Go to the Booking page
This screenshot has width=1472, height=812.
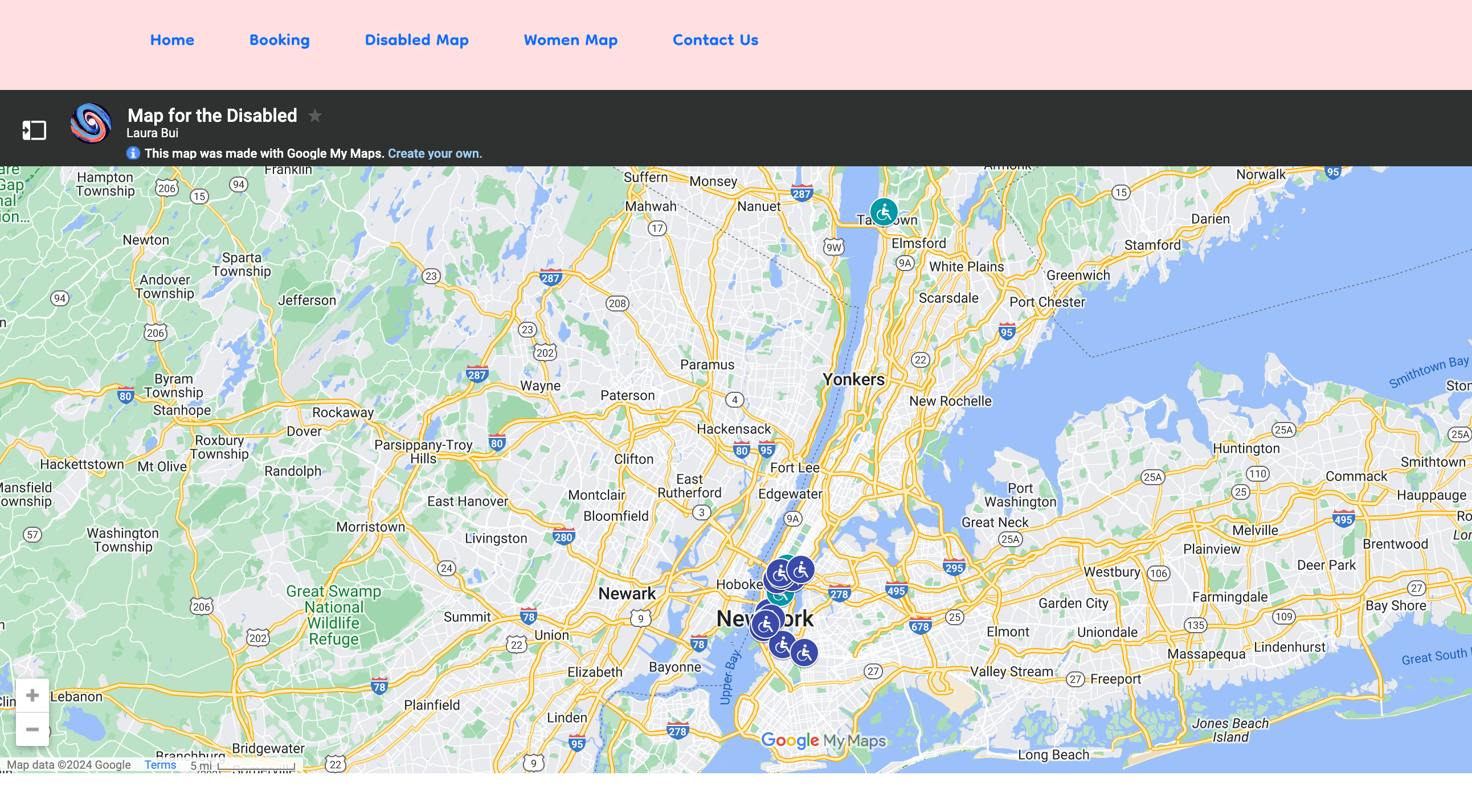coord(280,40)
